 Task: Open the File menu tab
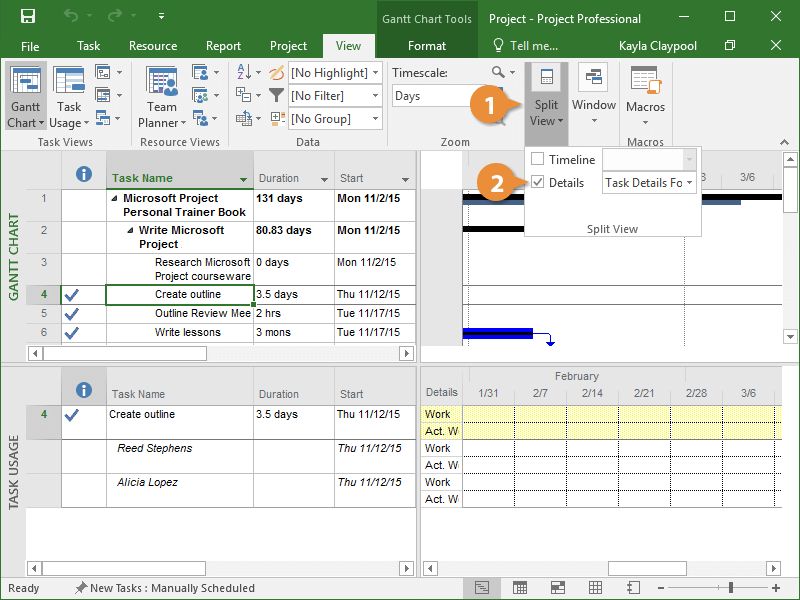tap(30, 46)
